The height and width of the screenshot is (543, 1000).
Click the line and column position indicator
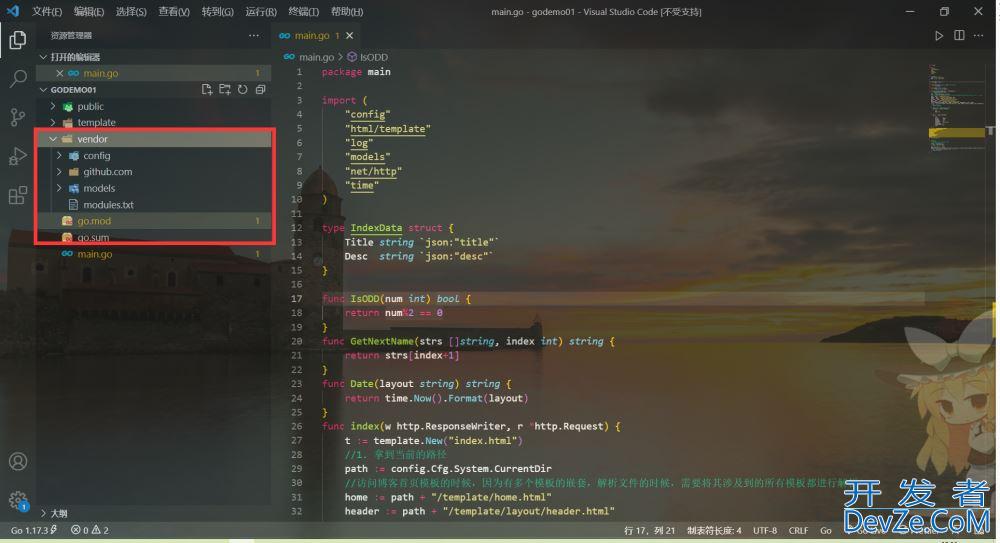649,530
